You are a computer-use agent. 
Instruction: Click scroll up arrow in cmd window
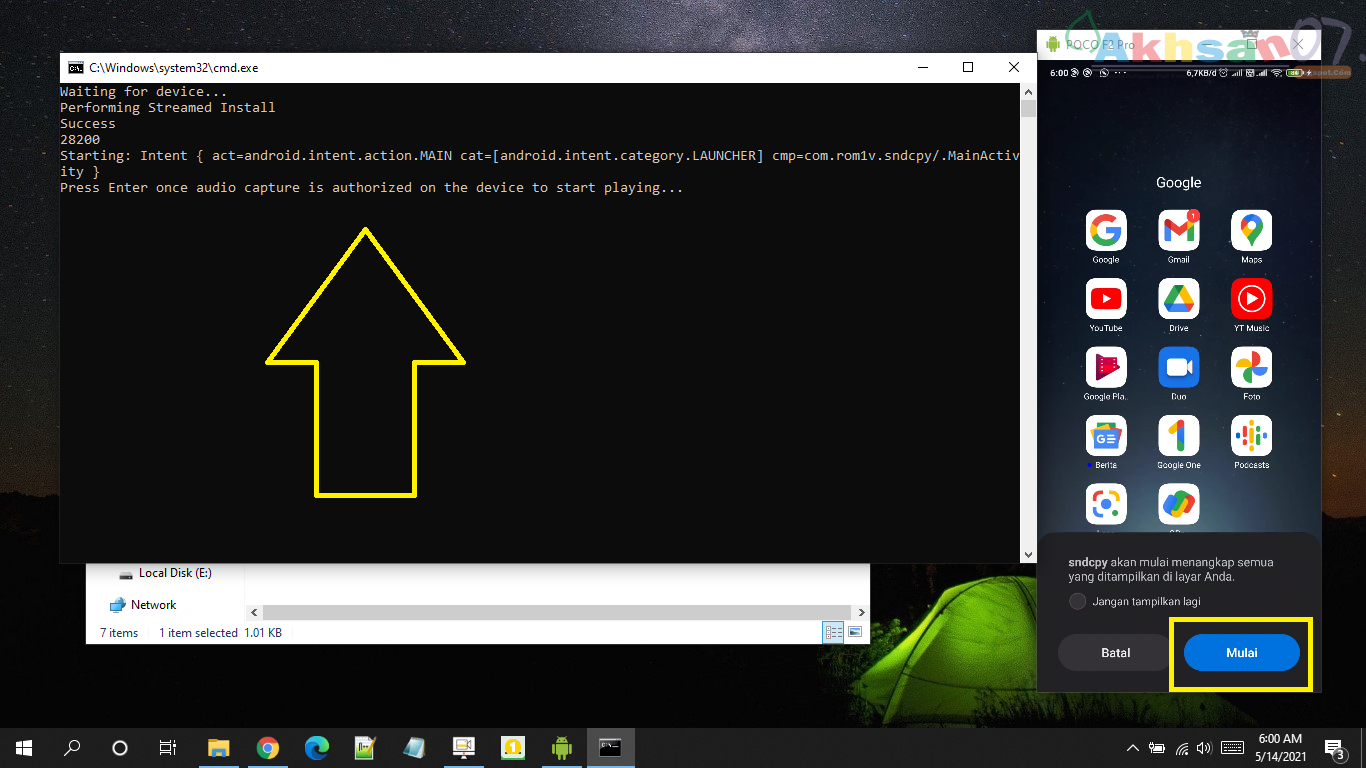coord(1028,91)
